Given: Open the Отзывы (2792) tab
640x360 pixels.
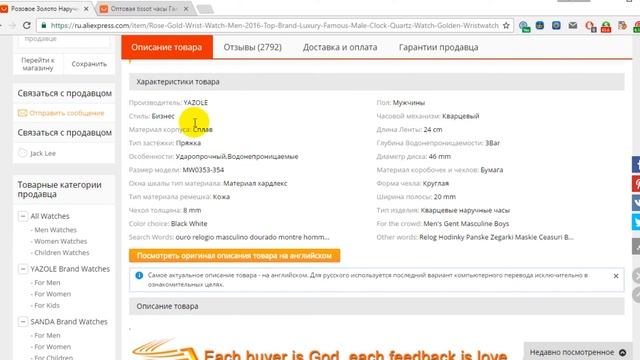Looking at the screenshot, I should click(253, 47).
